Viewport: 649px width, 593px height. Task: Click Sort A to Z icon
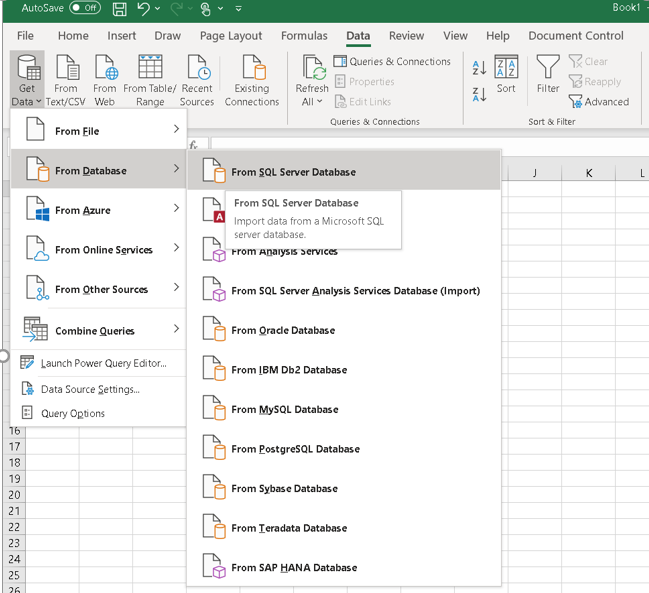point(479,68)
